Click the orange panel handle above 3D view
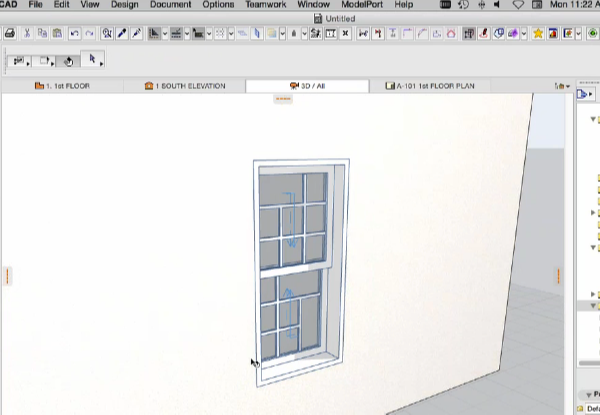The width and height of the screenshot is (600, 415). pyautogui.click(x=283, y=99)
